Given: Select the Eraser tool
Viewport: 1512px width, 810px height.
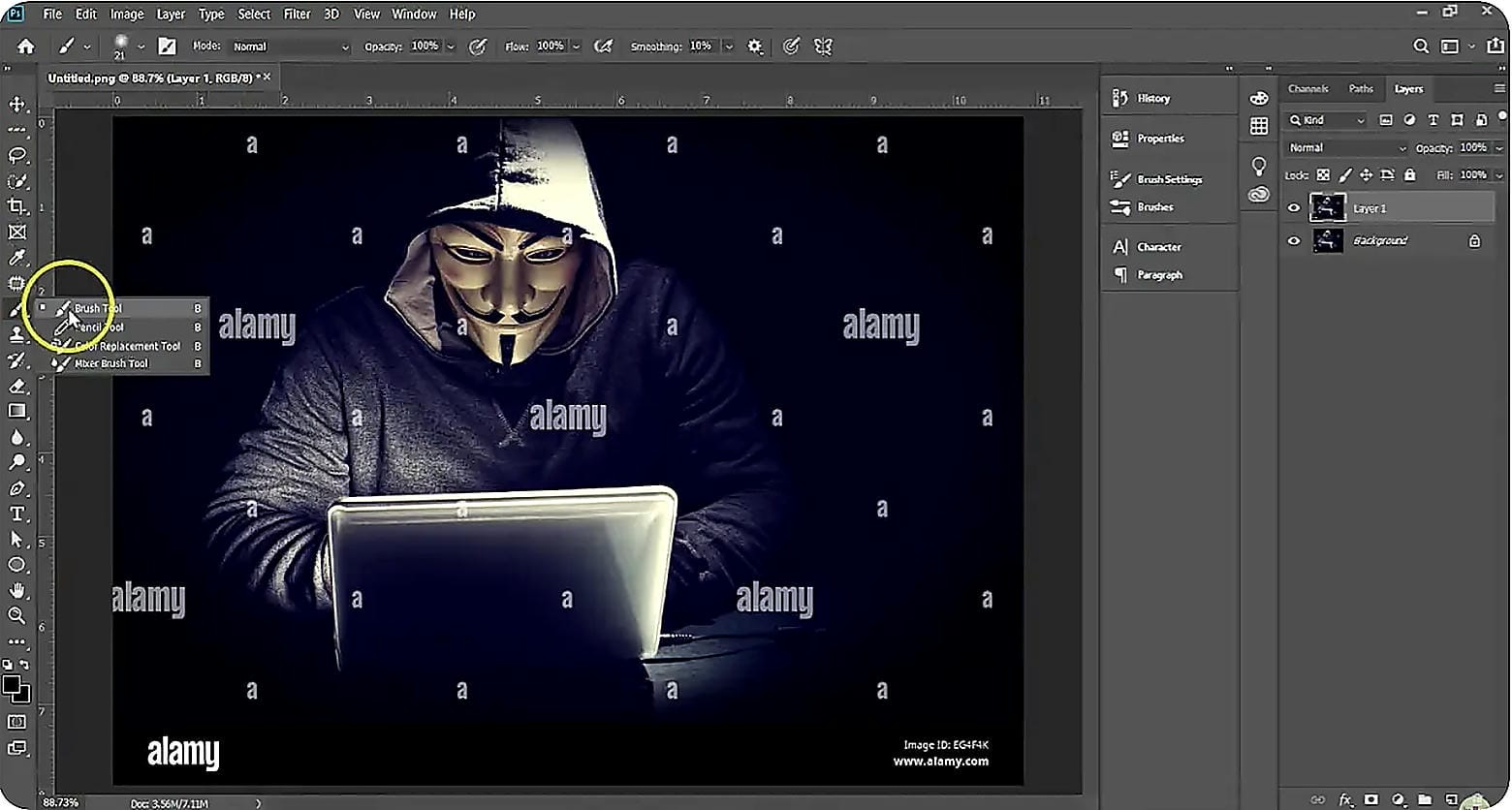Looking at the screenshot, I should point(16,386).
